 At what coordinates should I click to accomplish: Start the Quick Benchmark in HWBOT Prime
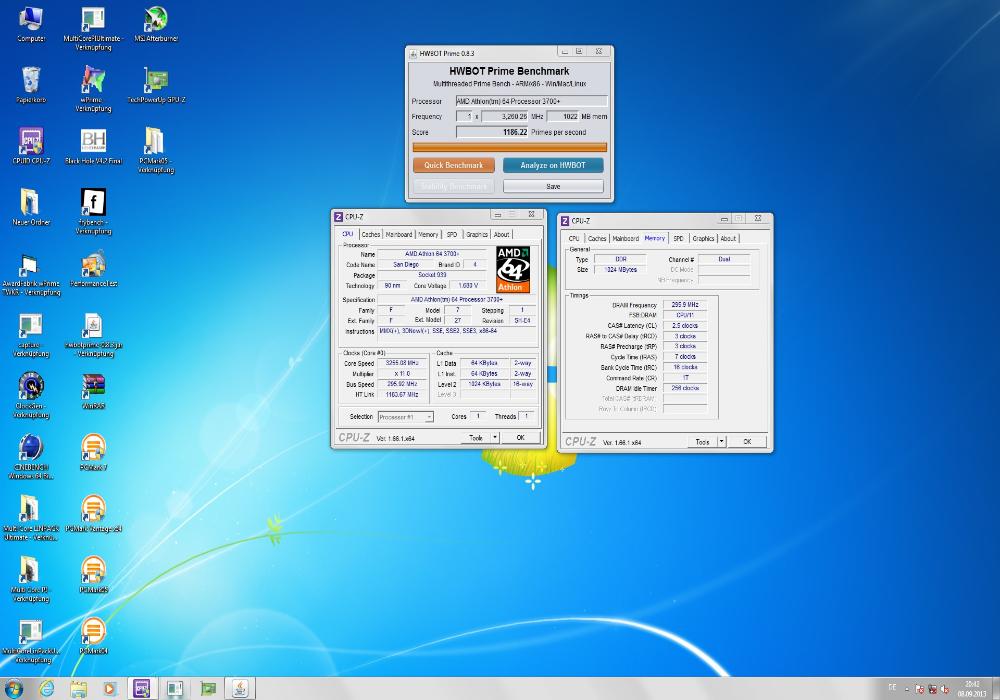click(453, 165)
